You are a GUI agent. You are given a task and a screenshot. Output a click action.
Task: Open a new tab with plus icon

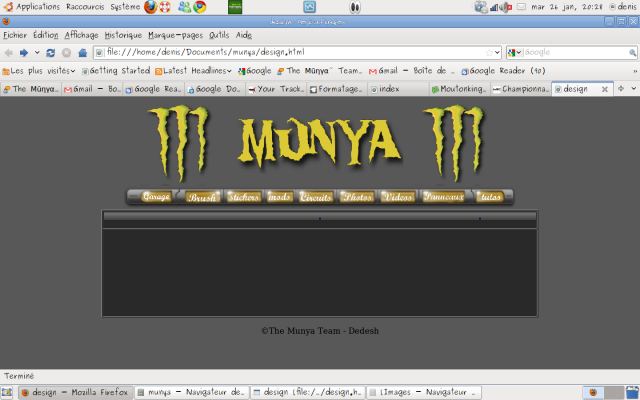coord(621,88)
